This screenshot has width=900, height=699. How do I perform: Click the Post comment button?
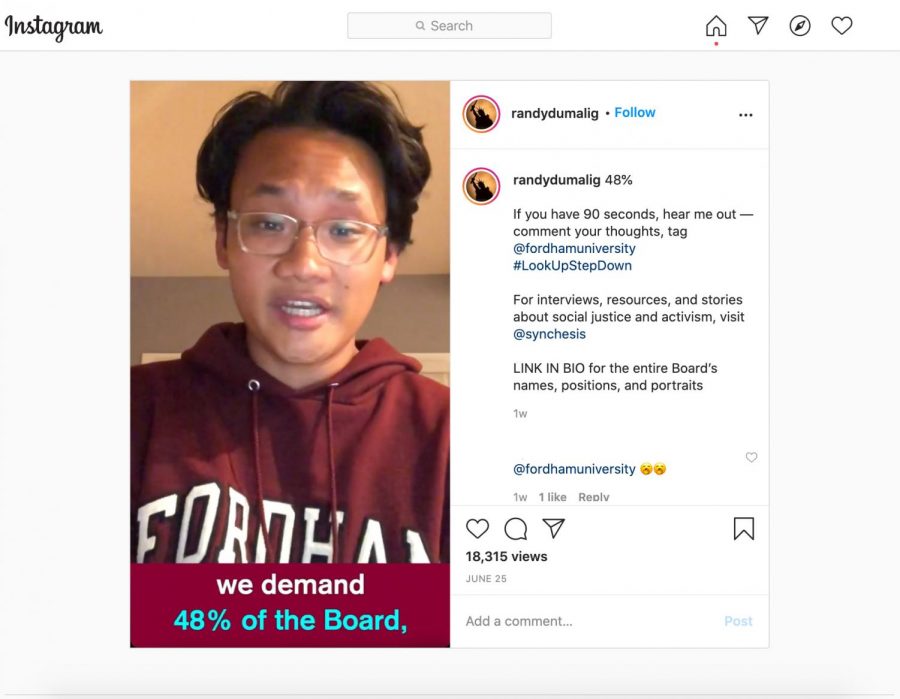pyautogui.click(x=738, y=621)
